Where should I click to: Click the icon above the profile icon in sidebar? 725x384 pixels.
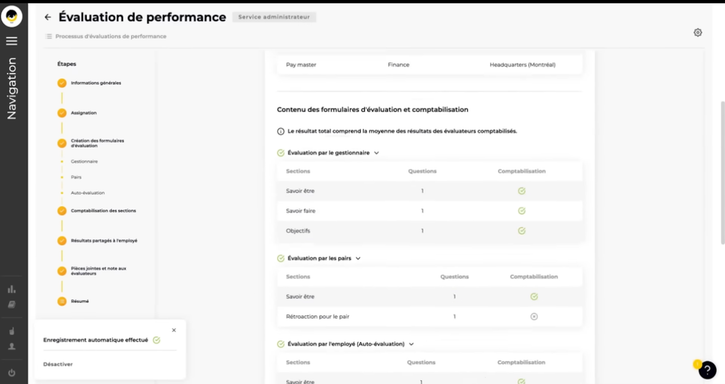(x=12, y=331)
